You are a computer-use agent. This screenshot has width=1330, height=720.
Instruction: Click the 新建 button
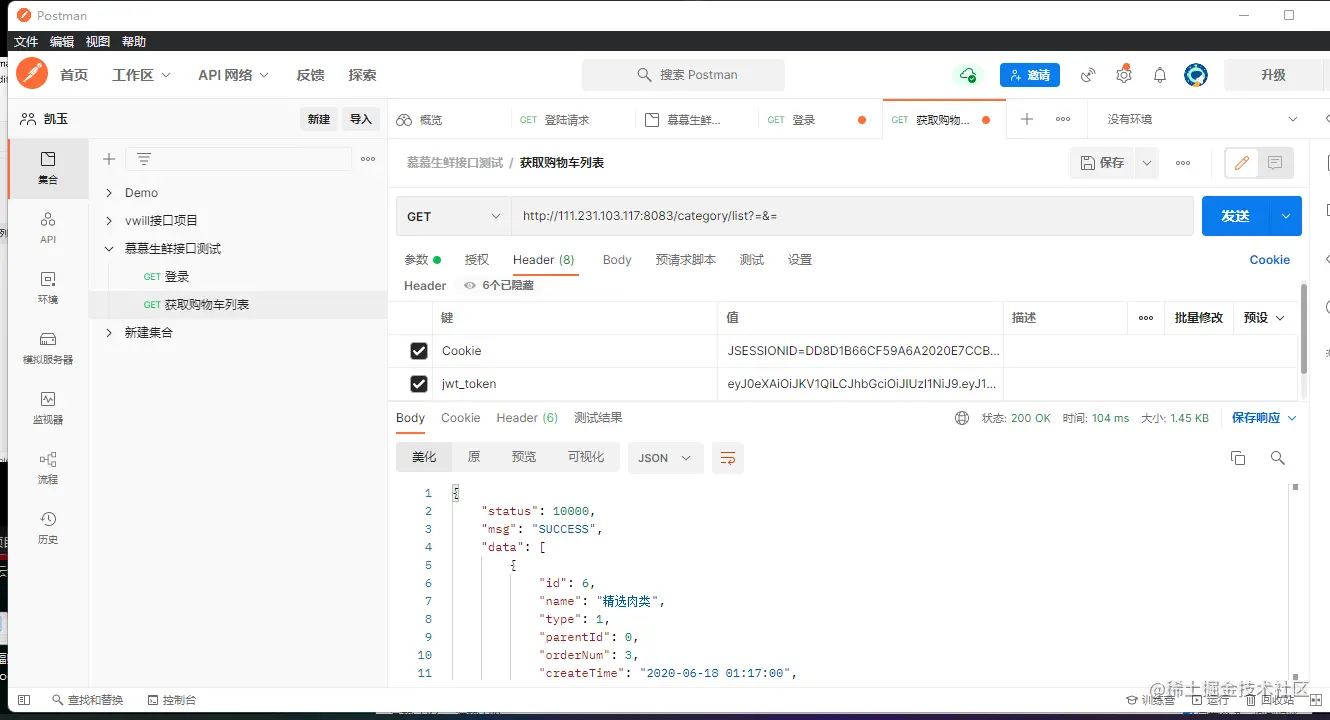(x=319, y=119)
